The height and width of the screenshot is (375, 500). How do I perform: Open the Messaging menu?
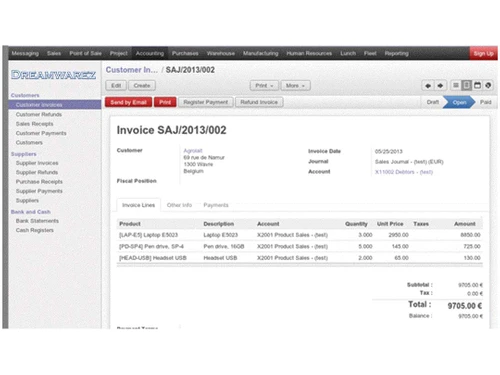25,53
